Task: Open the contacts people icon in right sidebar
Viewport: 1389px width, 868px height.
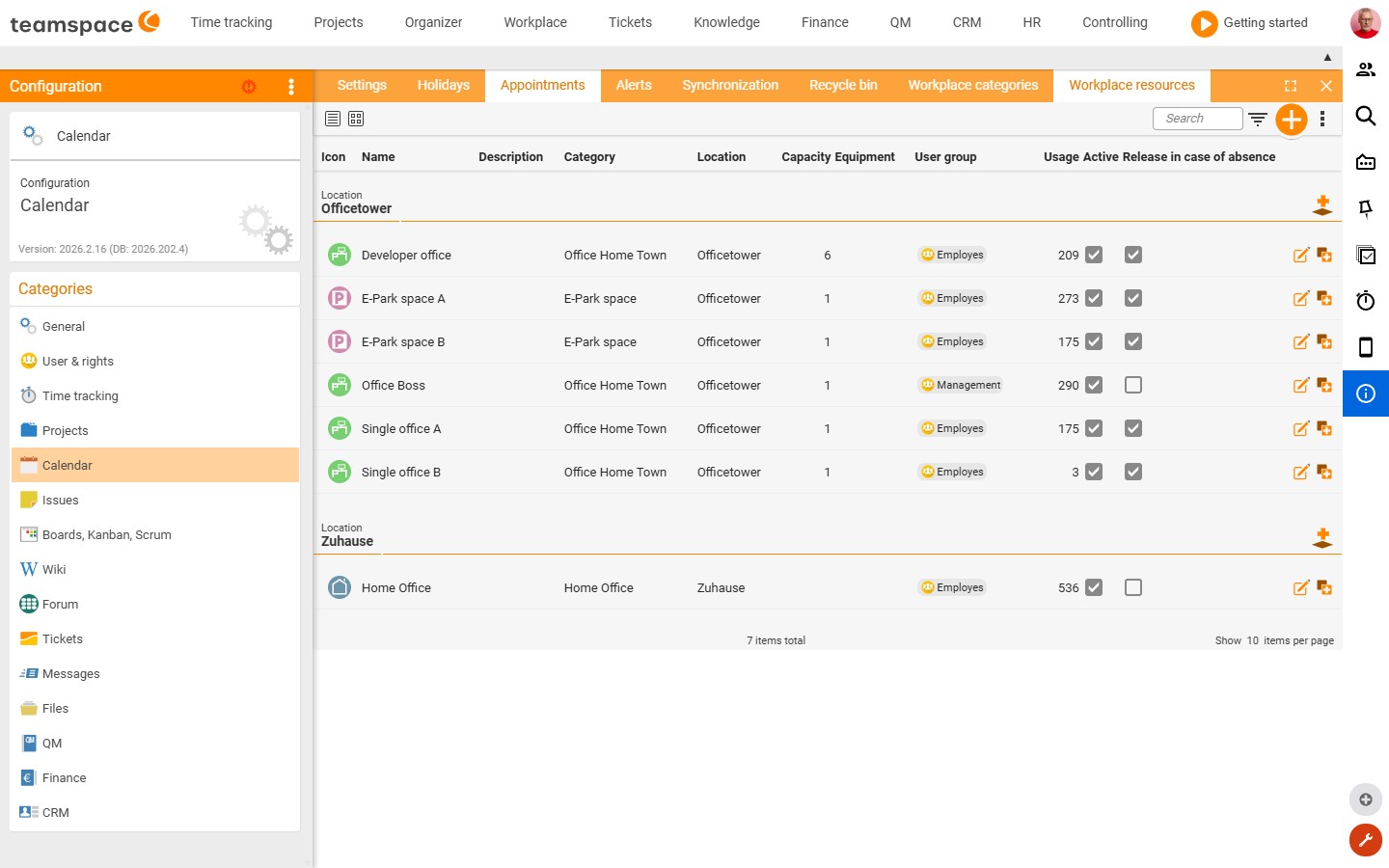Action: coord(1366,69)
